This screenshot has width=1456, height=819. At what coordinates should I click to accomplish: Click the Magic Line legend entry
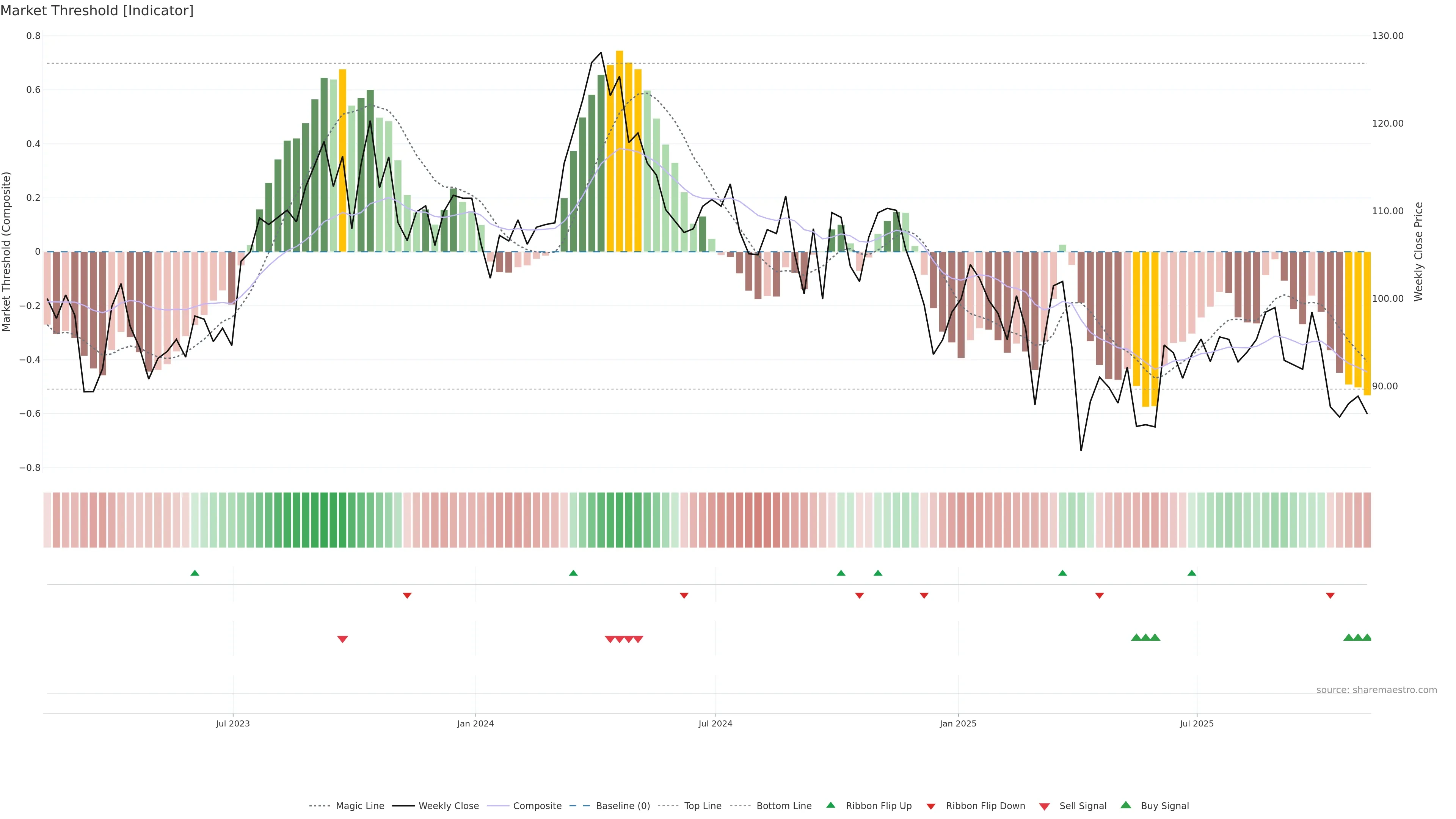tap(359, 806)
